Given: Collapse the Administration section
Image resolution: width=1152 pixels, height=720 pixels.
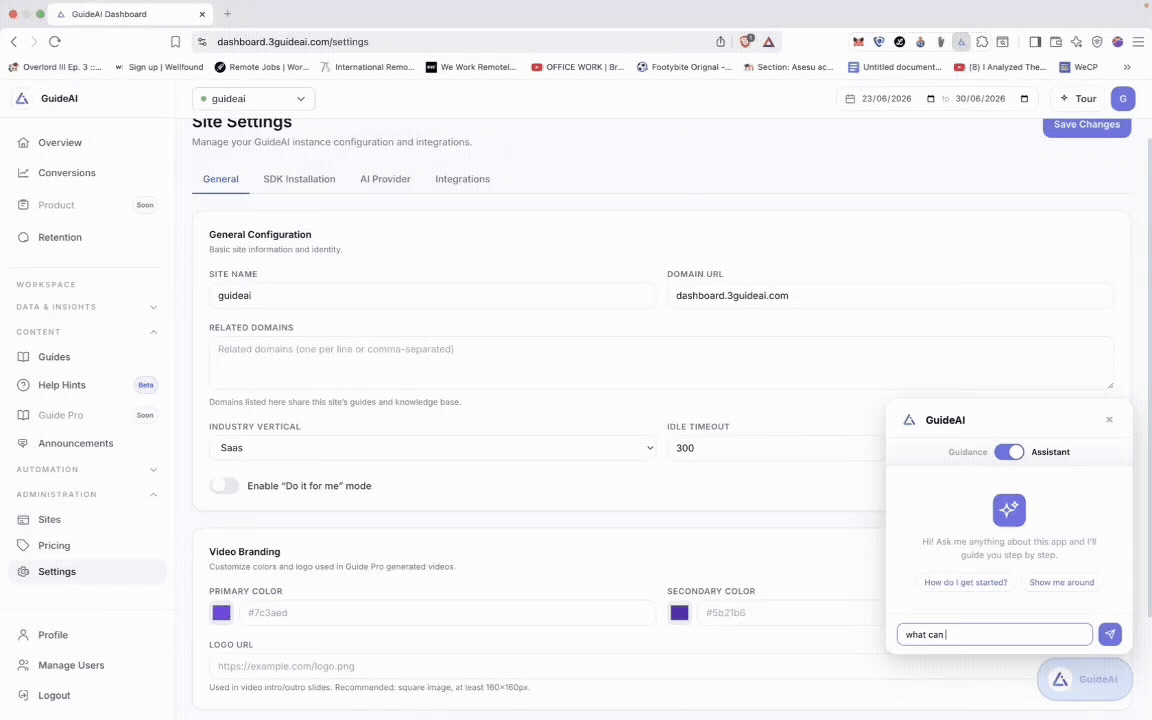Looking at the screenshot, I should tap(87, 494).
